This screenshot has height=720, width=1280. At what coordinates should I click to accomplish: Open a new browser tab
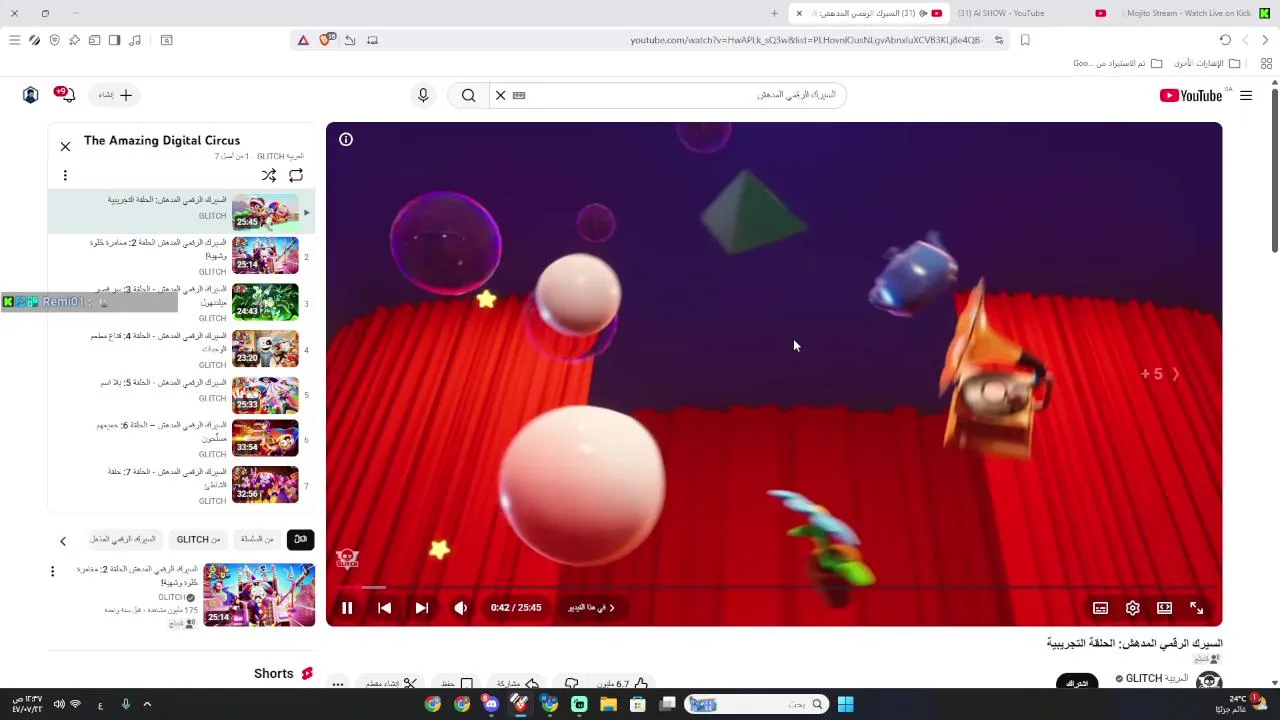click(x=774, y=13)
